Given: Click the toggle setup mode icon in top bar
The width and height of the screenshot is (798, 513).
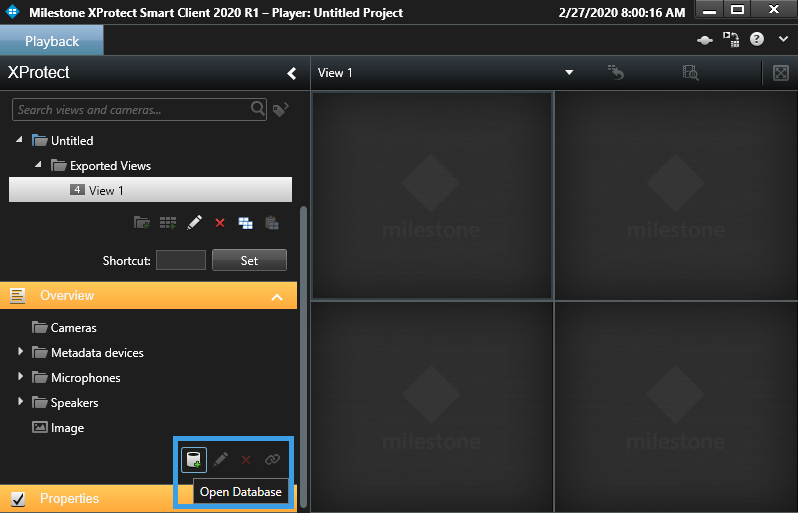Looking at the screenshot, I should (731, 39).
